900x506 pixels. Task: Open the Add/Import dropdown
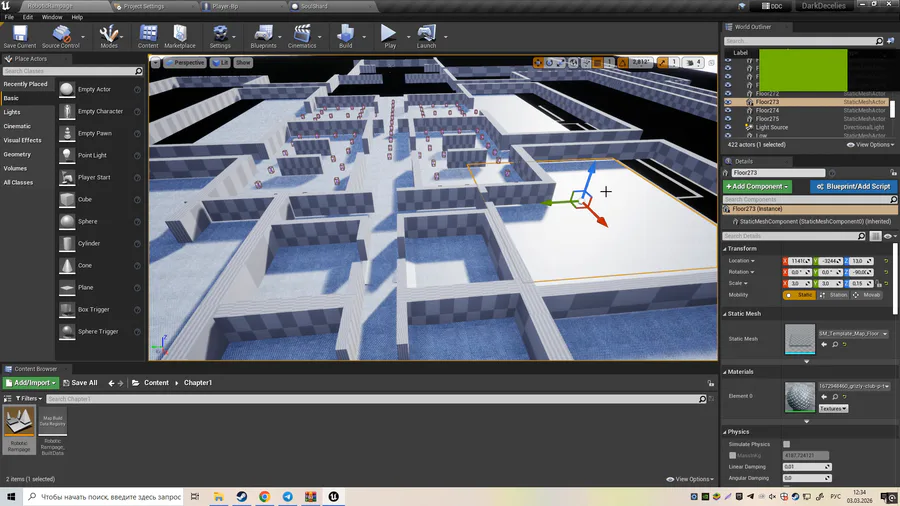pos(31,383)
